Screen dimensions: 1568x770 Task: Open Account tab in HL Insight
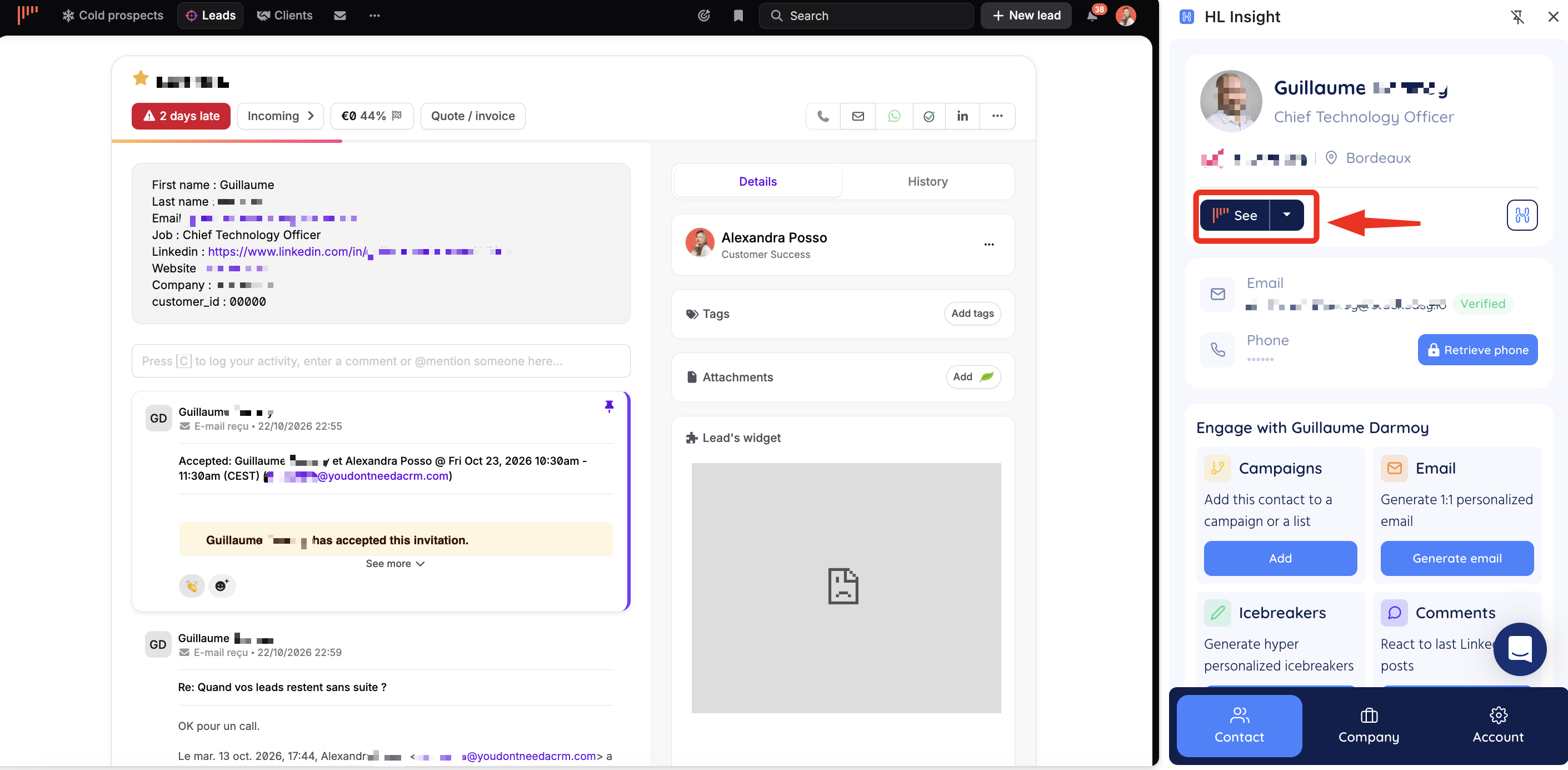pos(1498,726)
